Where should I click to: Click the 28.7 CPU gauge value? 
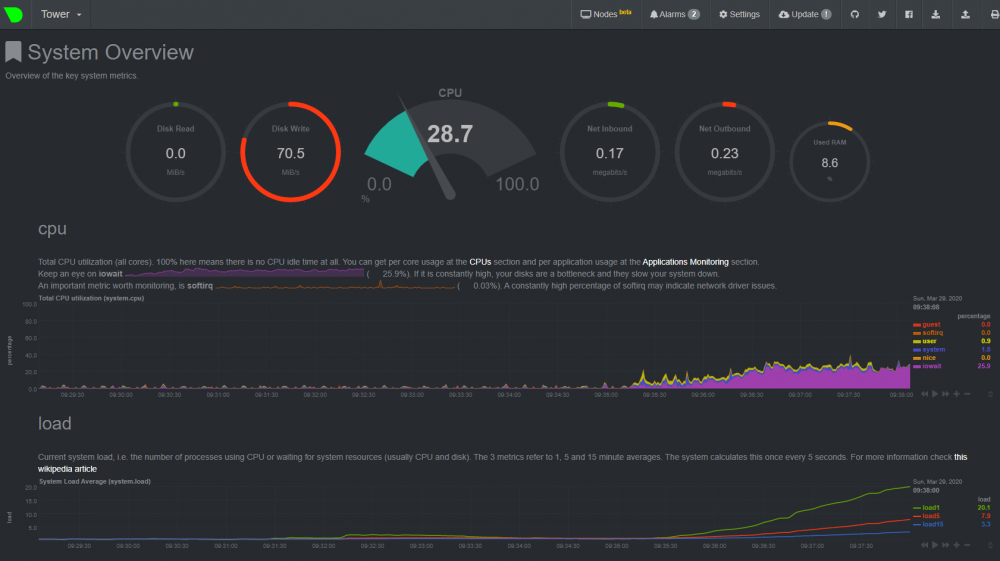click(450, 134)
